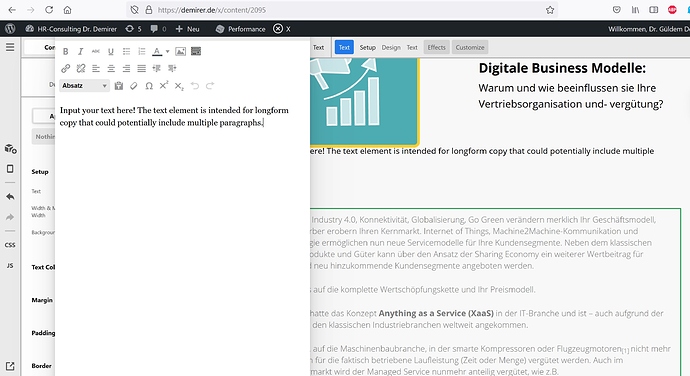
Task: View the 5 pending updates
Action: (133, 29)
